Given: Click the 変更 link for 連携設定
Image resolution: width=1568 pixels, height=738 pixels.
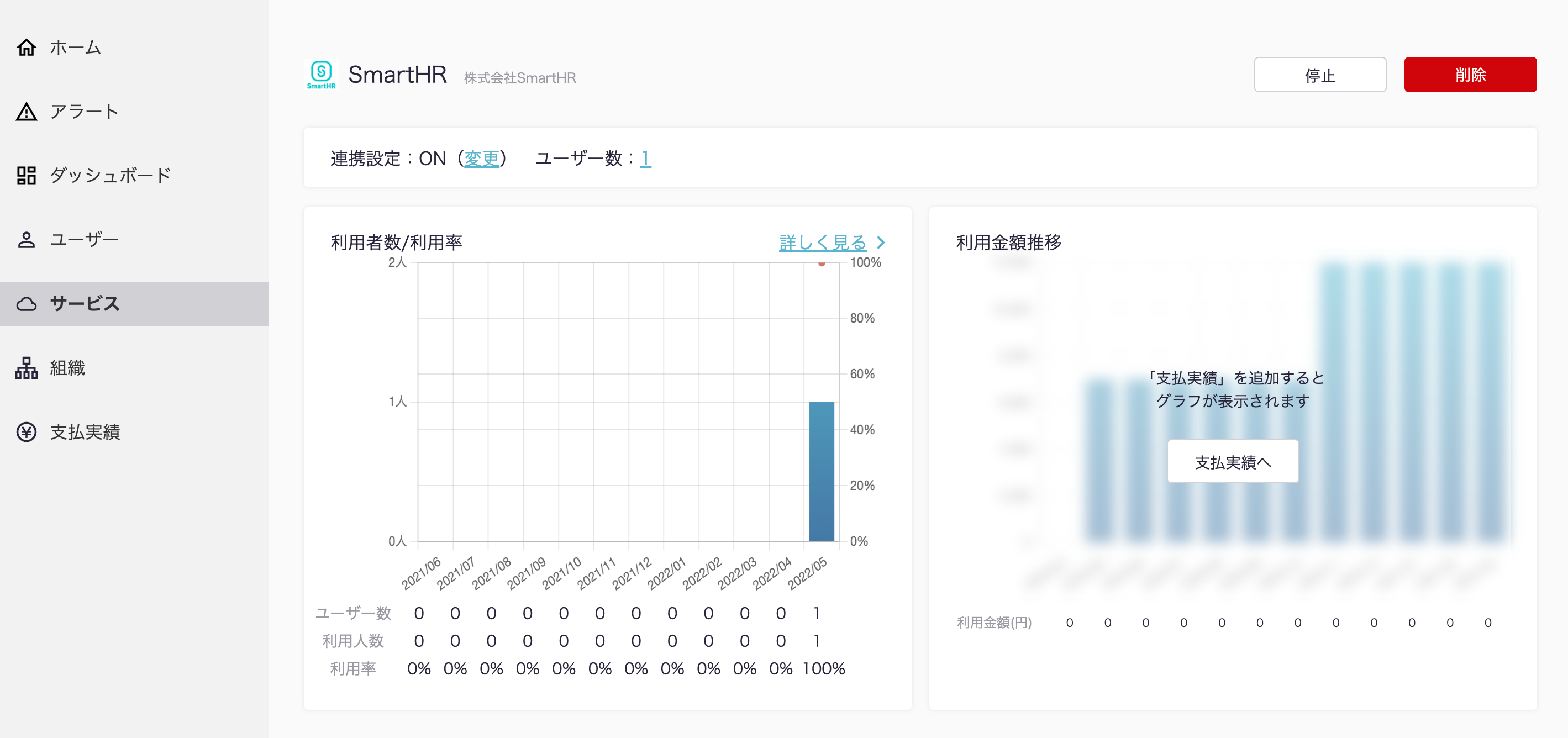Looking at the screenshot, I should pyautogui.click(x=481, y=159).
